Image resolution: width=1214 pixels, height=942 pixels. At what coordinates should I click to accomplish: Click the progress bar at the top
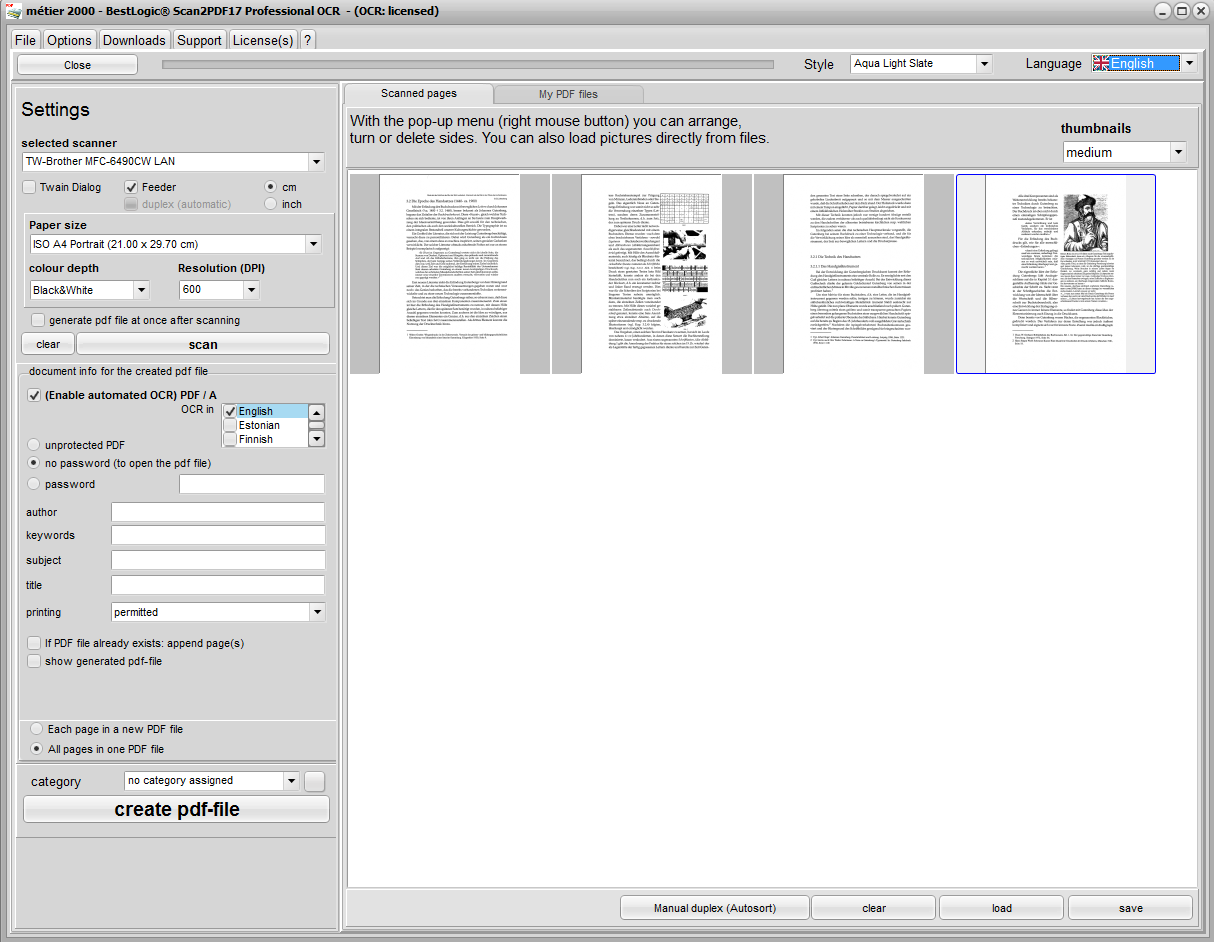tap(468, 65)
